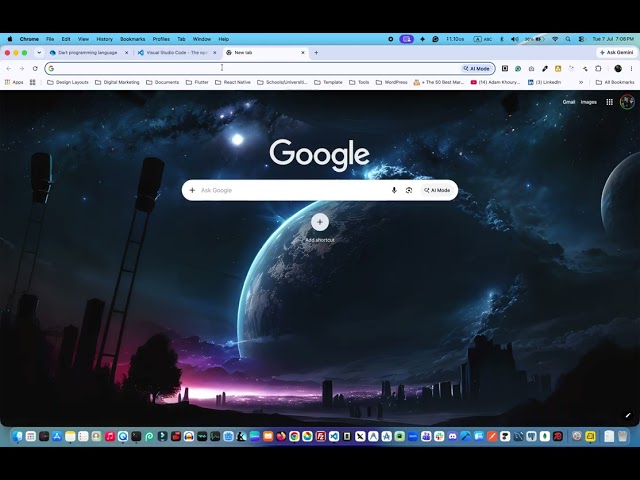Click the browser forward arrow
The height and width of the screenshot is (480, 640).
(x=22, y=69)
